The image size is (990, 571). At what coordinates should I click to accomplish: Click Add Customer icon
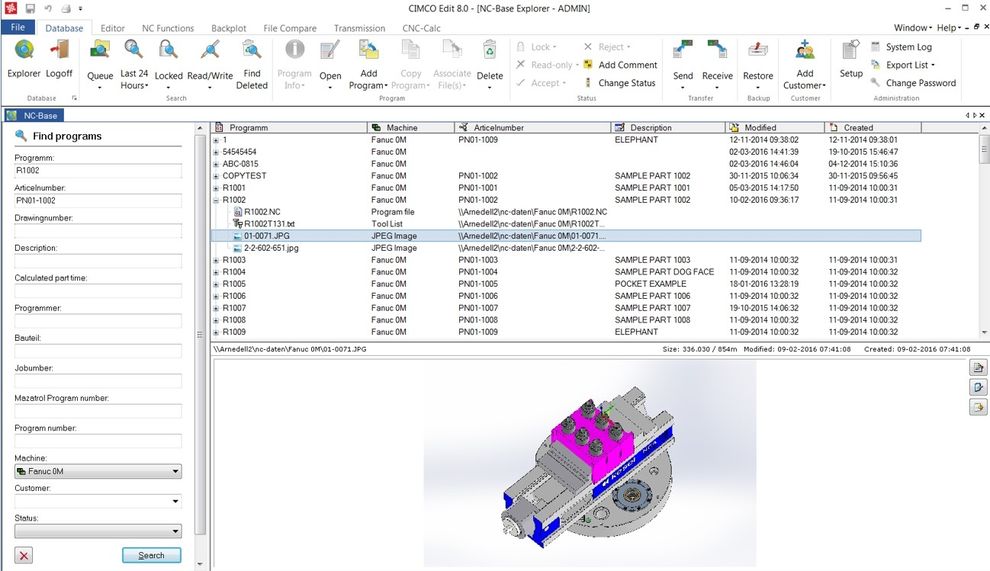coord(804,50)
